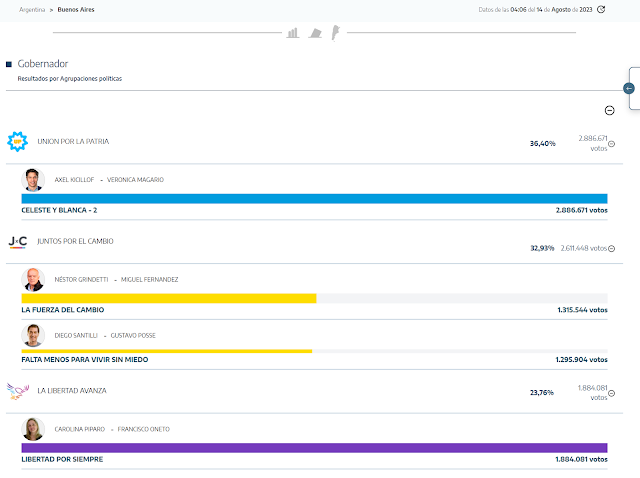Open the bar chart view icon
The height and width of the screenshot is (478, 640).
[x=293, y=33]
